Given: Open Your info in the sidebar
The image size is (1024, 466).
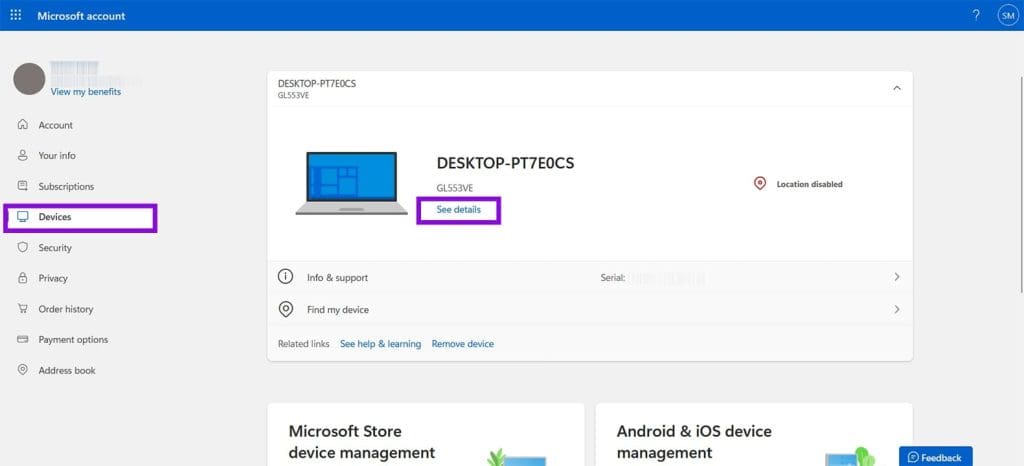Looking at the screenshot, I should tap(57, 155).
